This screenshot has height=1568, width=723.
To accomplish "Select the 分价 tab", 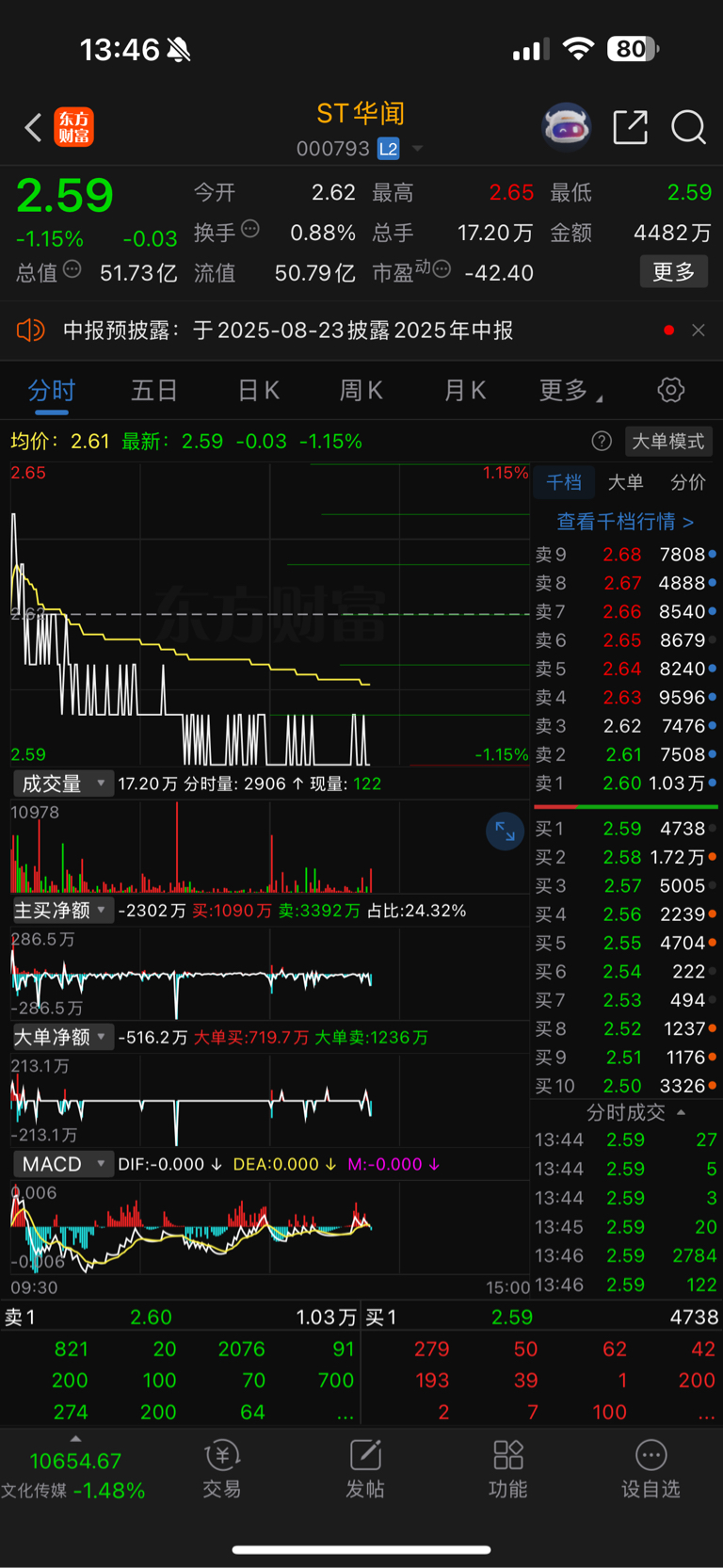I will pos(687,482).
